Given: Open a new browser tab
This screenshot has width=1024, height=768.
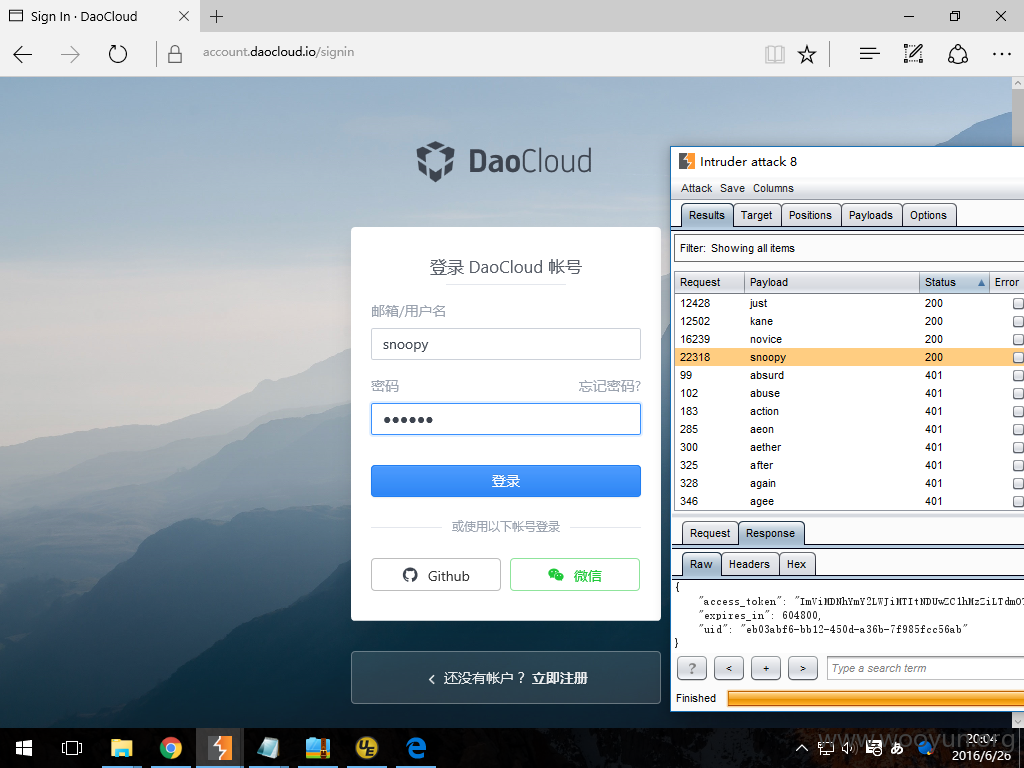Looking at the screenshot, I should [x=216, y=16].
